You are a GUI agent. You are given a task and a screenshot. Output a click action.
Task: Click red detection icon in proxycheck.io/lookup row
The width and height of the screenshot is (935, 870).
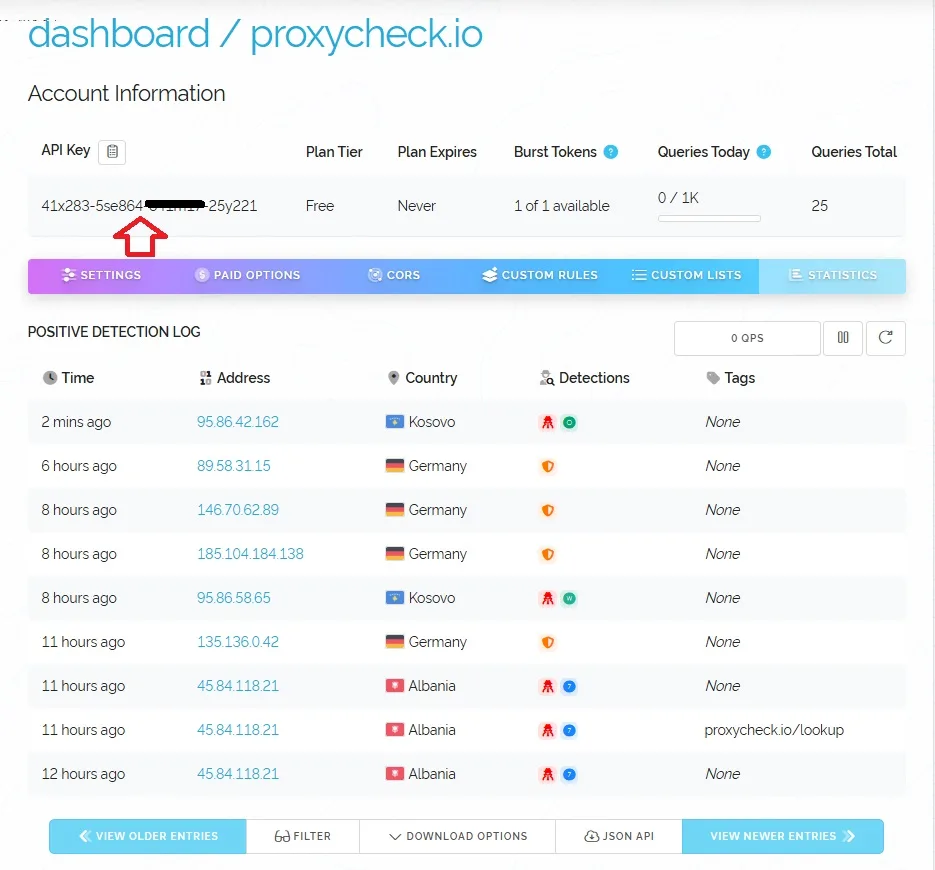click(547, 730)
